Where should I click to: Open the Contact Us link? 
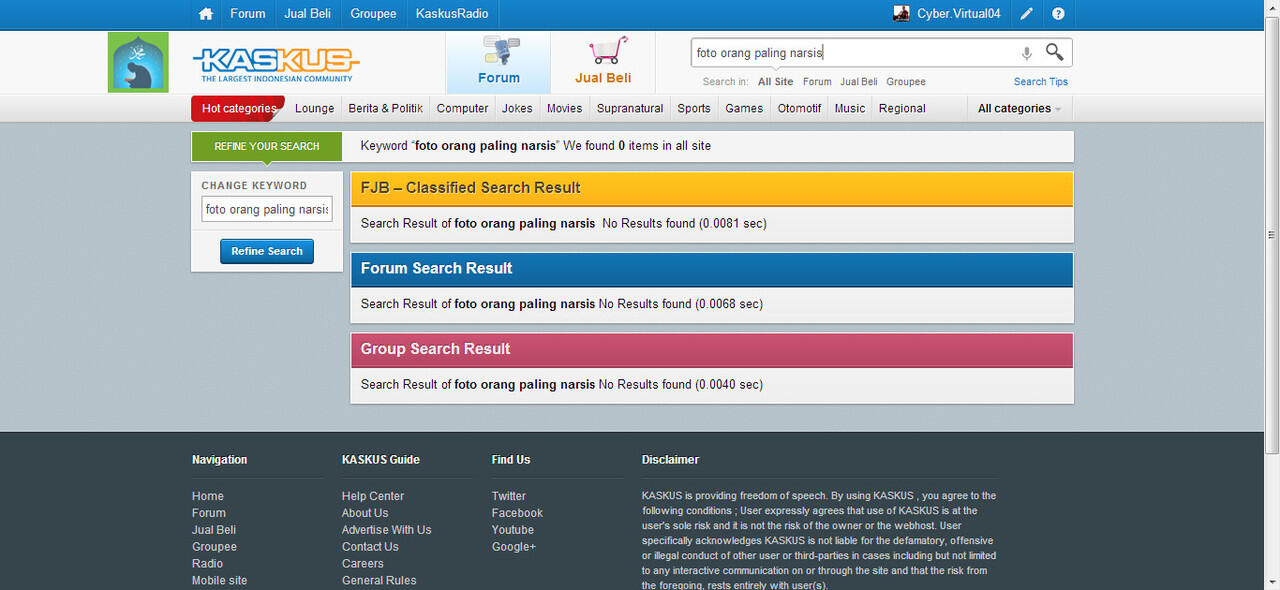(x=370, y=547)
